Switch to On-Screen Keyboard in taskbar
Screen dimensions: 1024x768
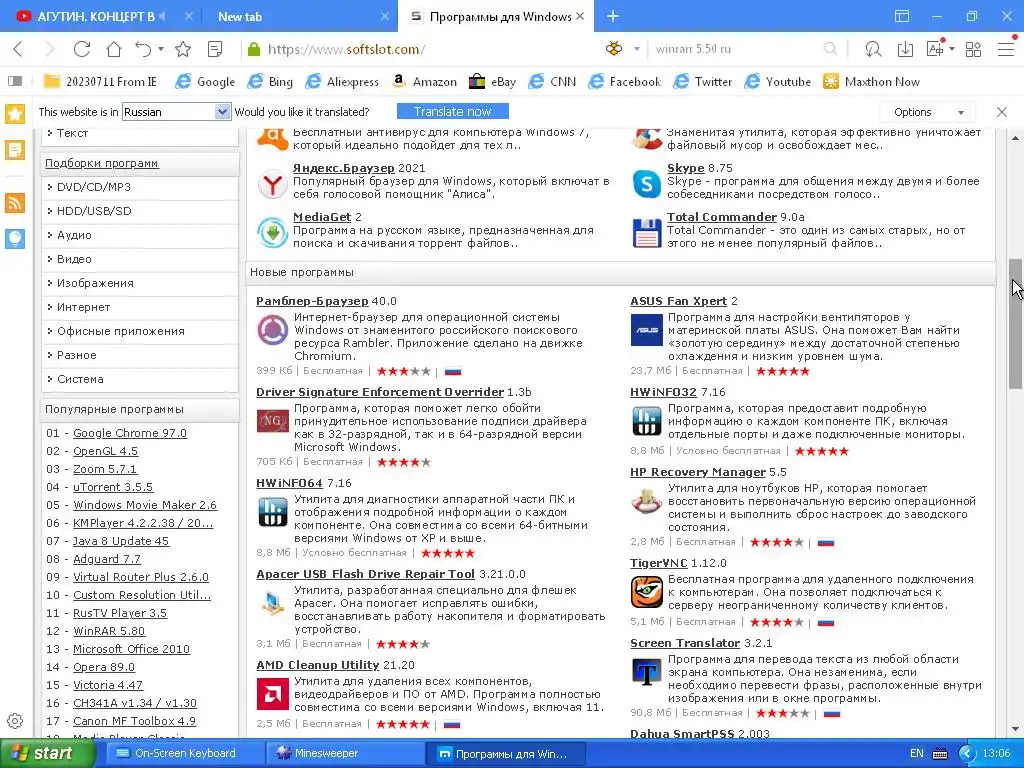coord(184,754)
